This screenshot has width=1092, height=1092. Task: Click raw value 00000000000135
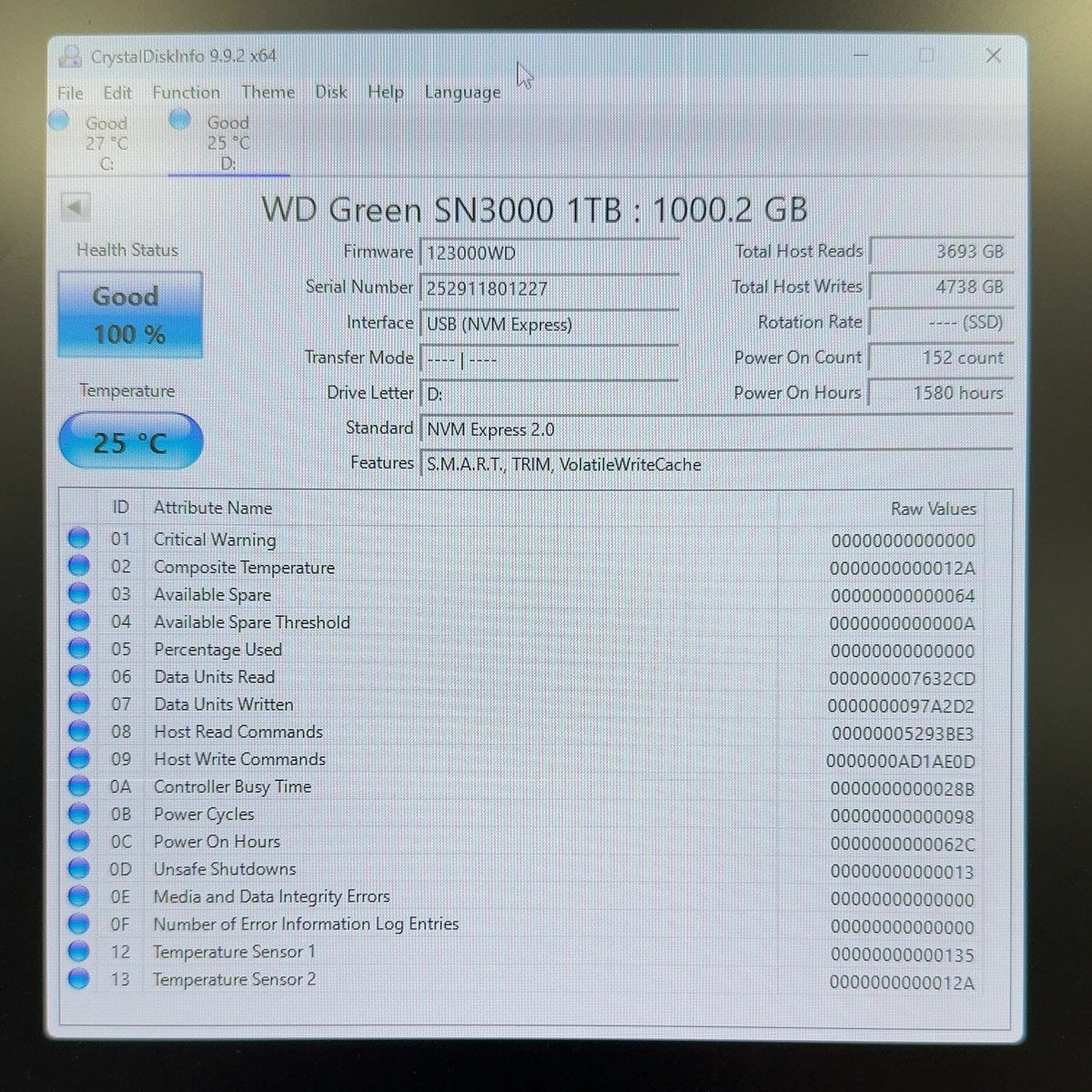coord(903,955)
